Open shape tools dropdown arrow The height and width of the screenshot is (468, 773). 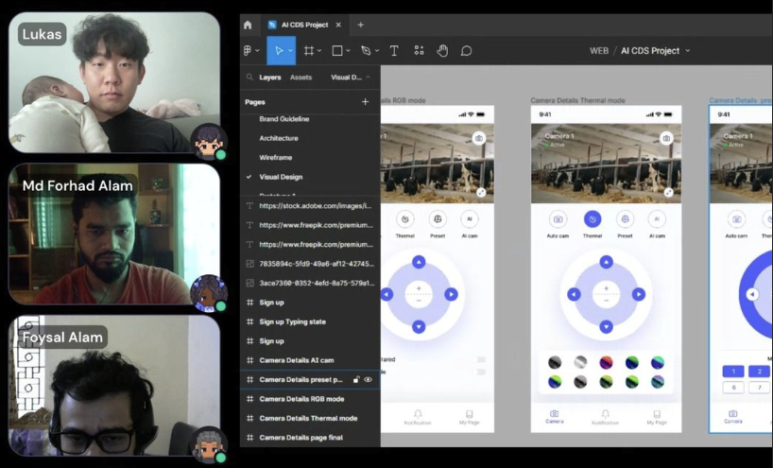[348, 50]
